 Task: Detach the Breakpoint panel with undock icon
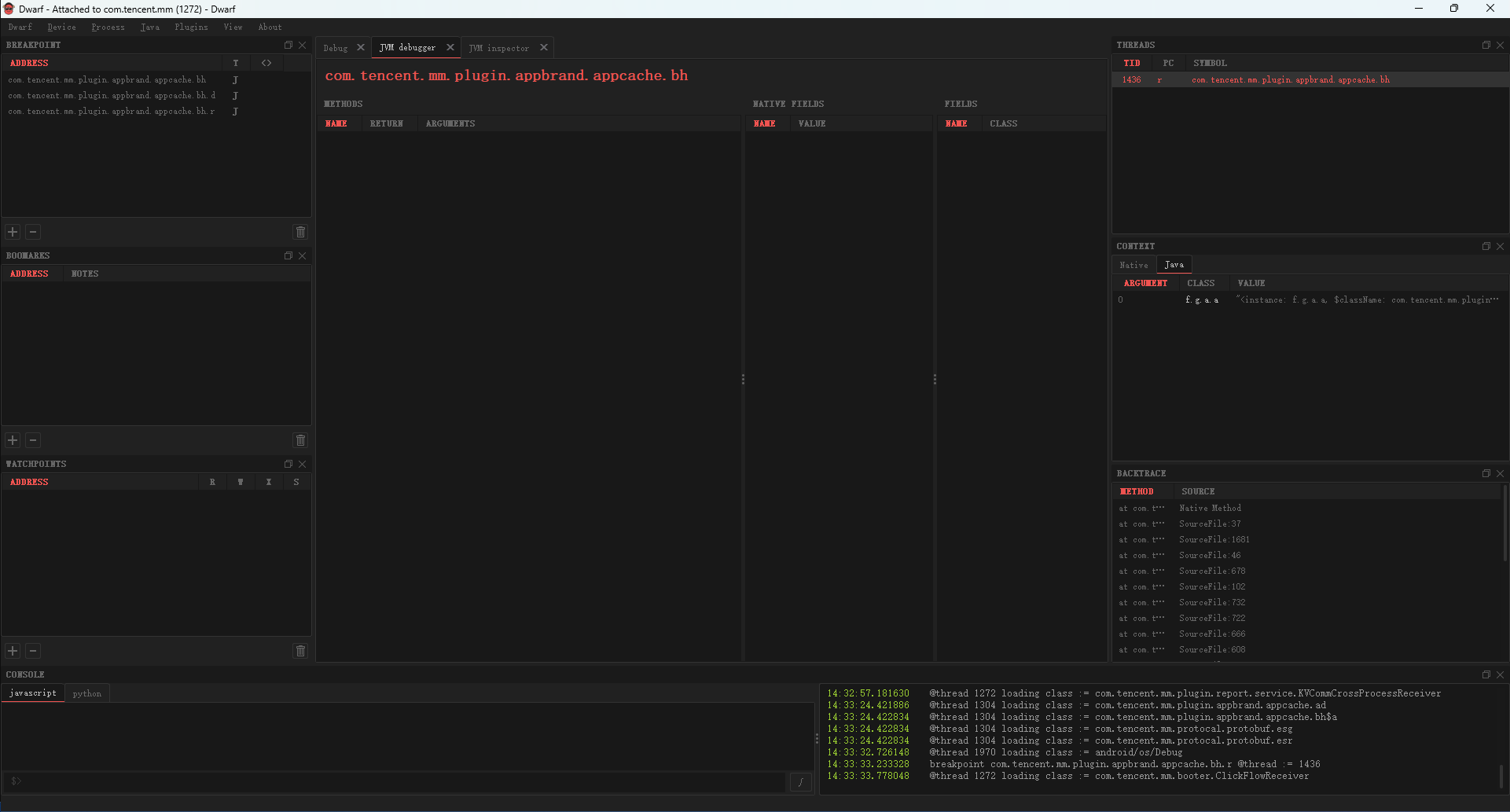click(x=288, y=45)
